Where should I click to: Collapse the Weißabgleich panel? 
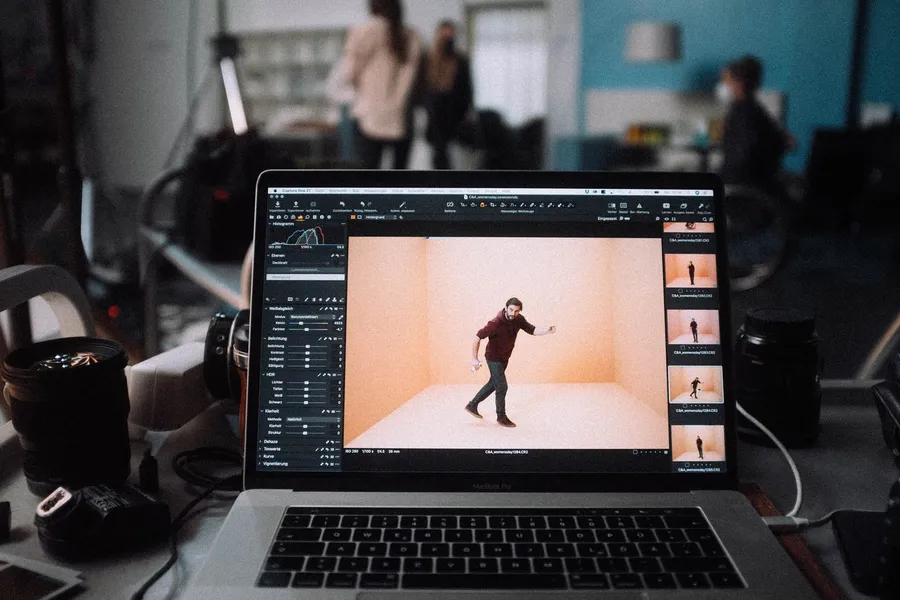click(266, 308)
